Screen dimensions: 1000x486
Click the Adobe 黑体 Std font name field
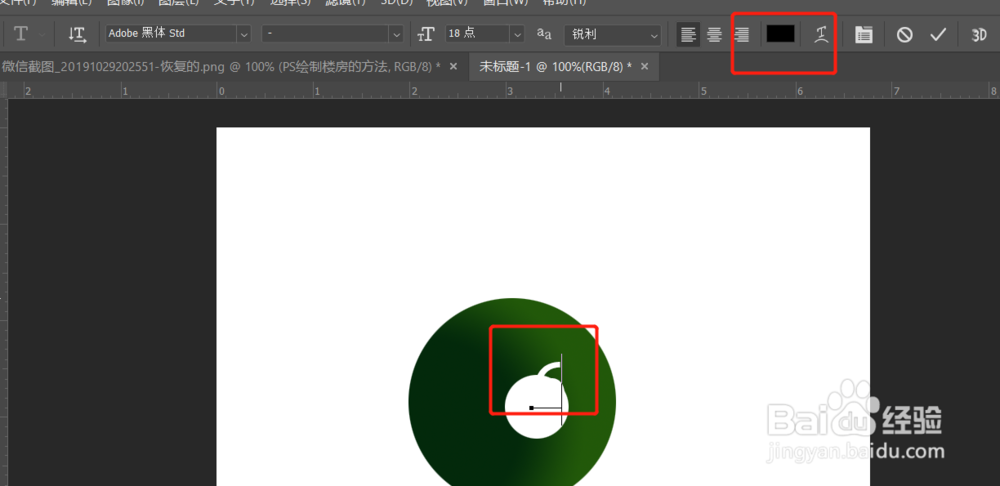click(172, 34)
